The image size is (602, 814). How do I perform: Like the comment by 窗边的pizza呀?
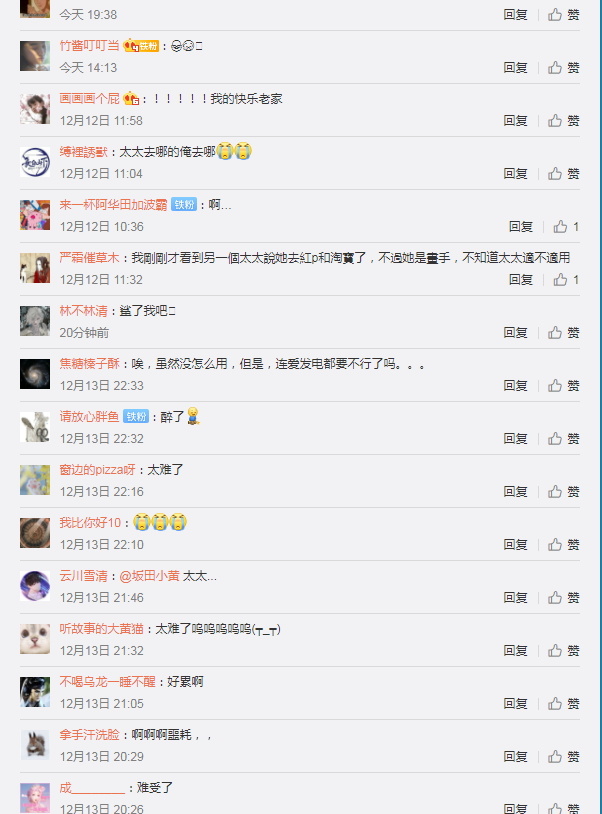[564, 491]
